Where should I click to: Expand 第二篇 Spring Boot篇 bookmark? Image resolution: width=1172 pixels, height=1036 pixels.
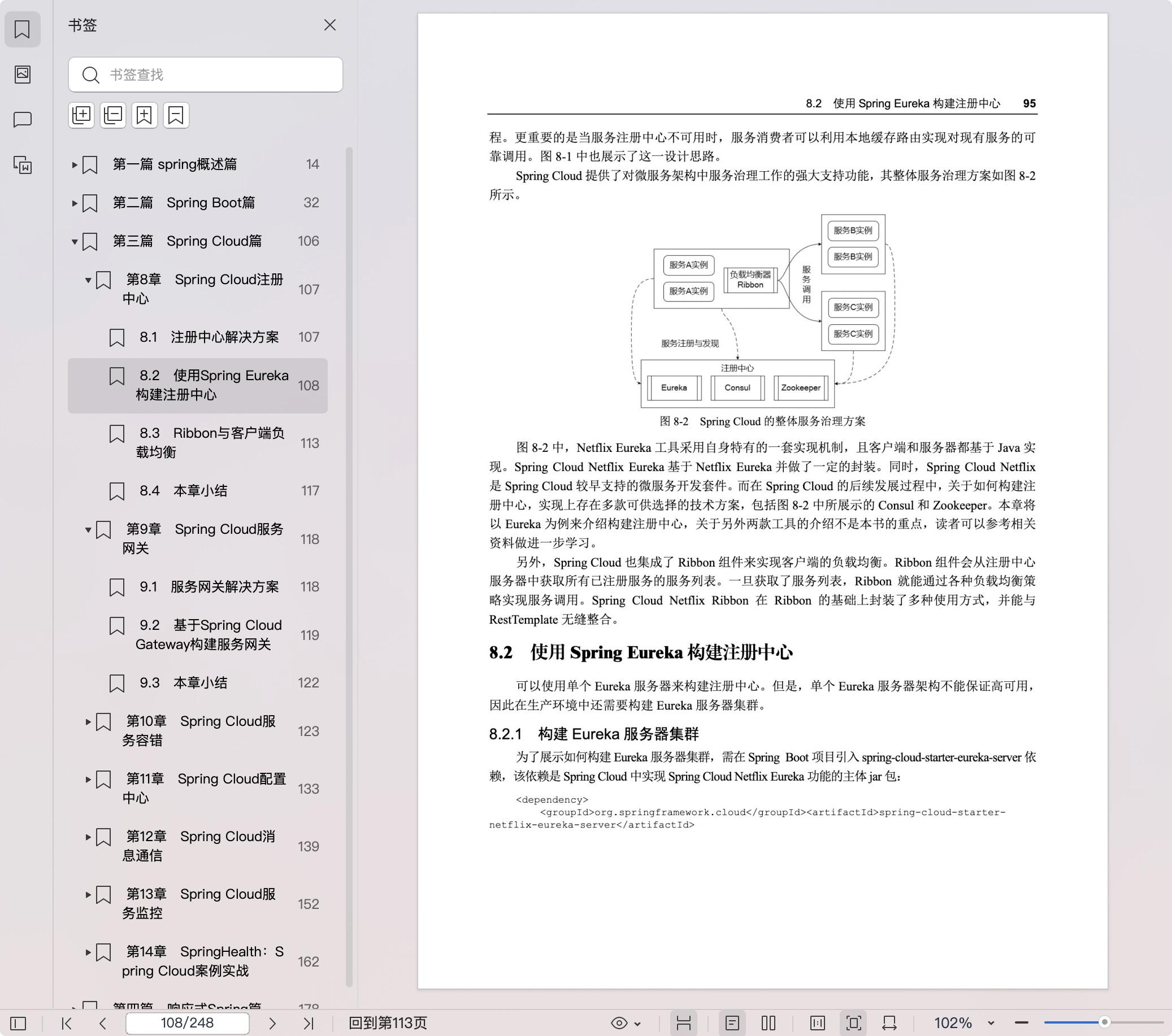point(74,203)
